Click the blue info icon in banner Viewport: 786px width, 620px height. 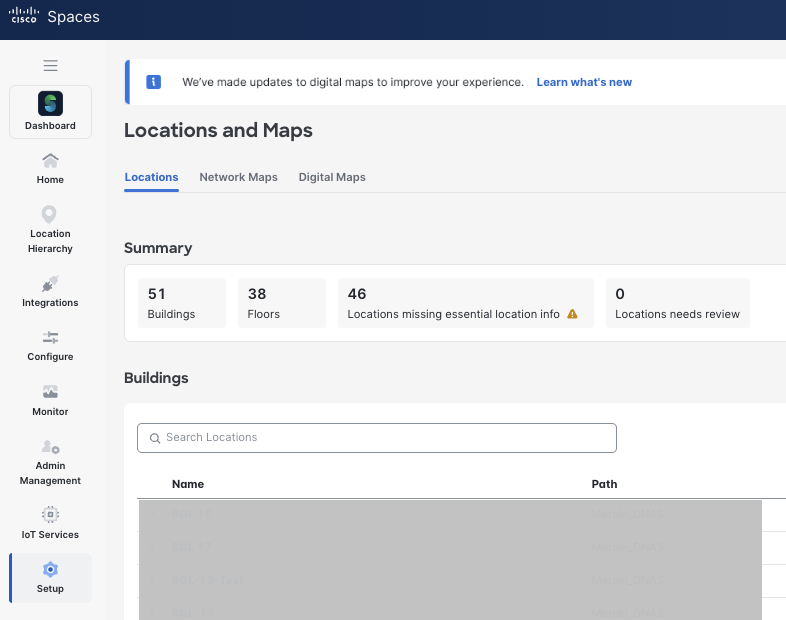(153, 82)
